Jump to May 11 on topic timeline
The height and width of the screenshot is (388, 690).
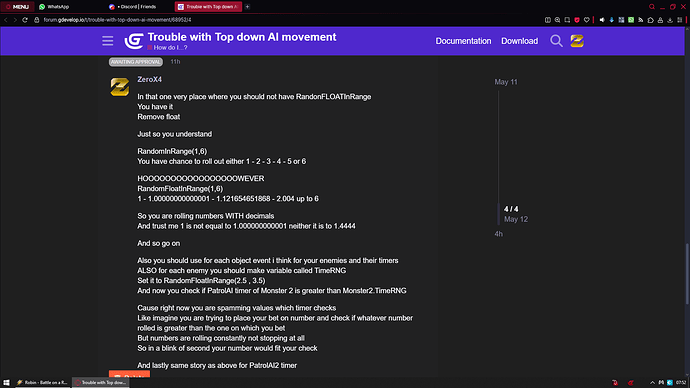point(506,82)
